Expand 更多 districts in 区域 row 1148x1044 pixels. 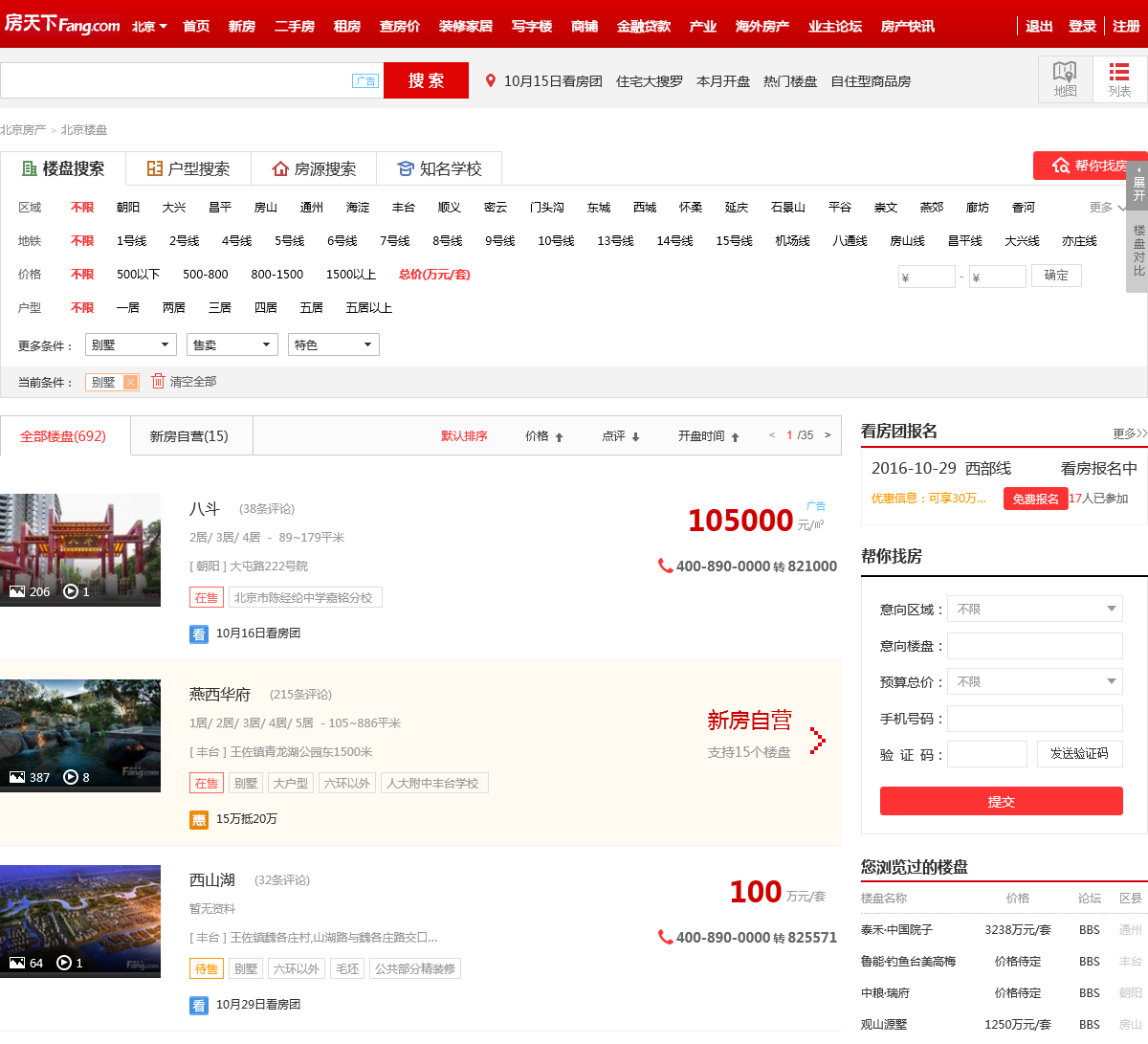click(1108, 208)
